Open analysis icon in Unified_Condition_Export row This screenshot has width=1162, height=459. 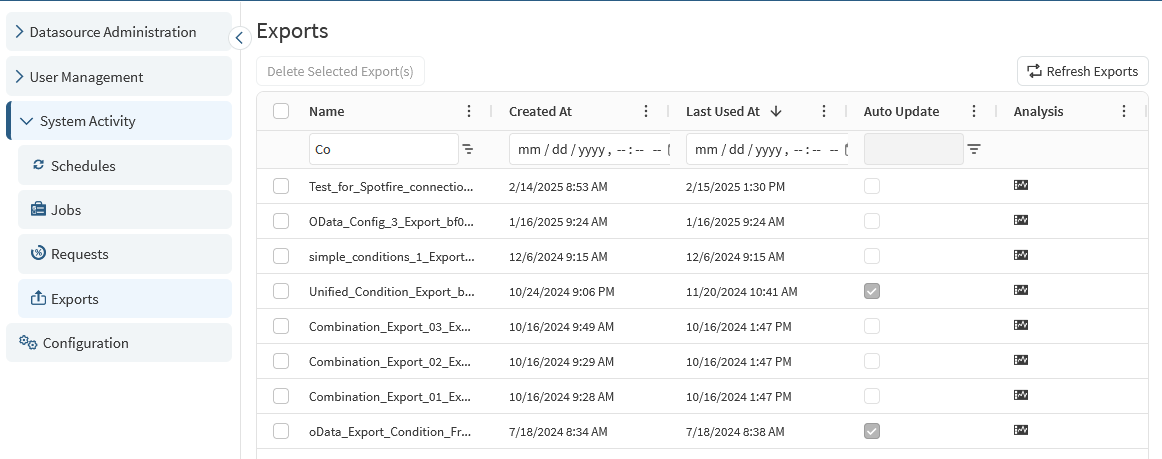(1021, 291)
